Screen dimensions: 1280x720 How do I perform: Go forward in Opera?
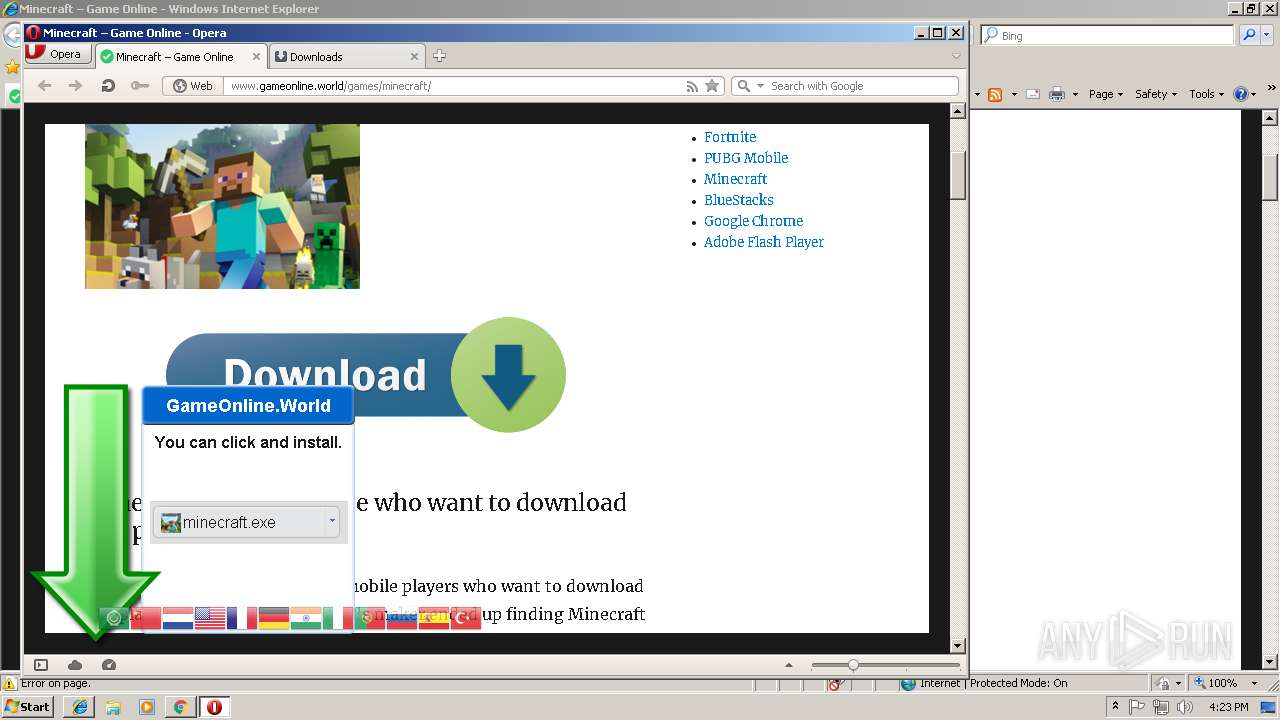click(x=76, y=86)
